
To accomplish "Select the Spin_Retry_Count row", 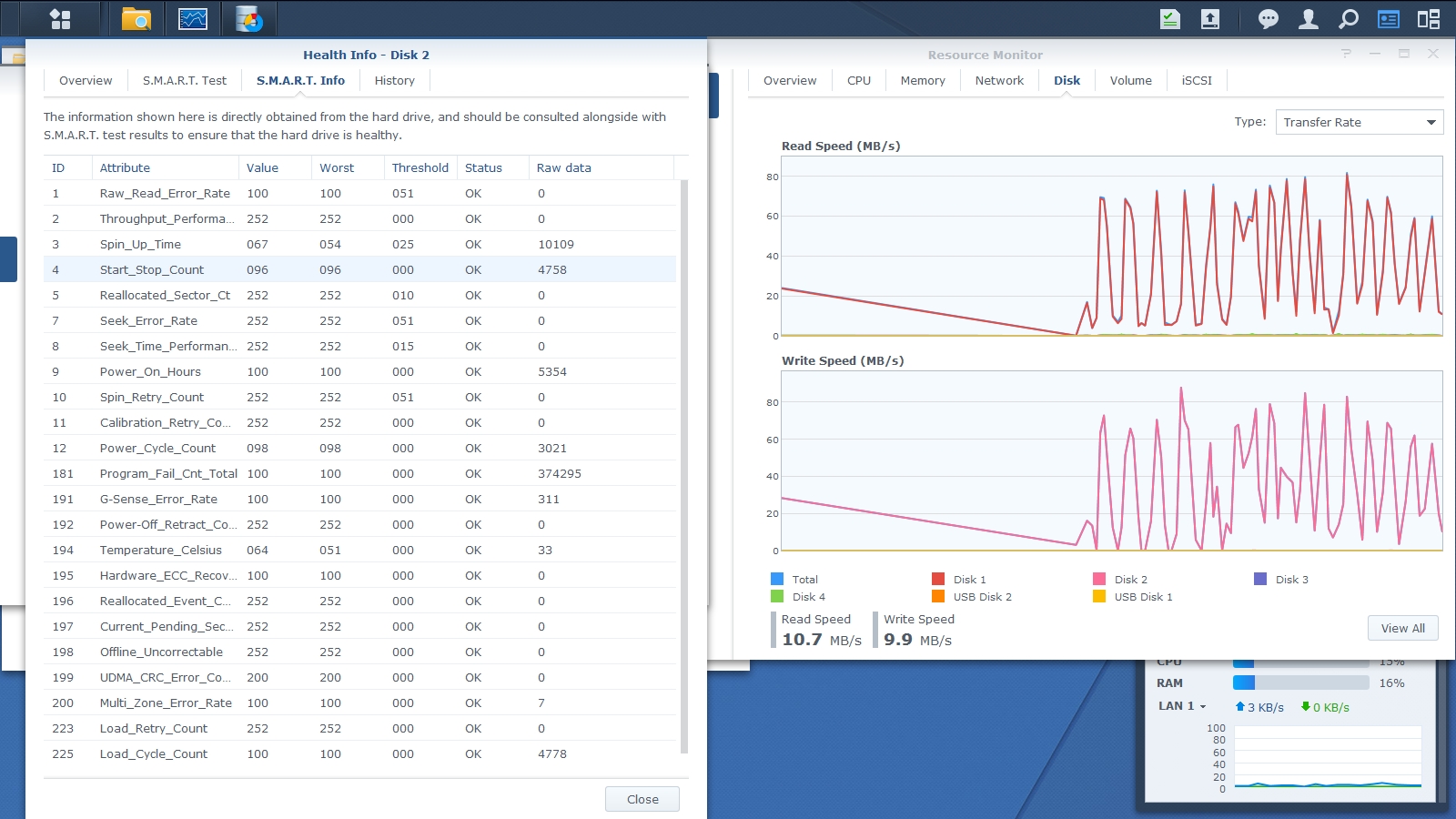I will point(359,397).
